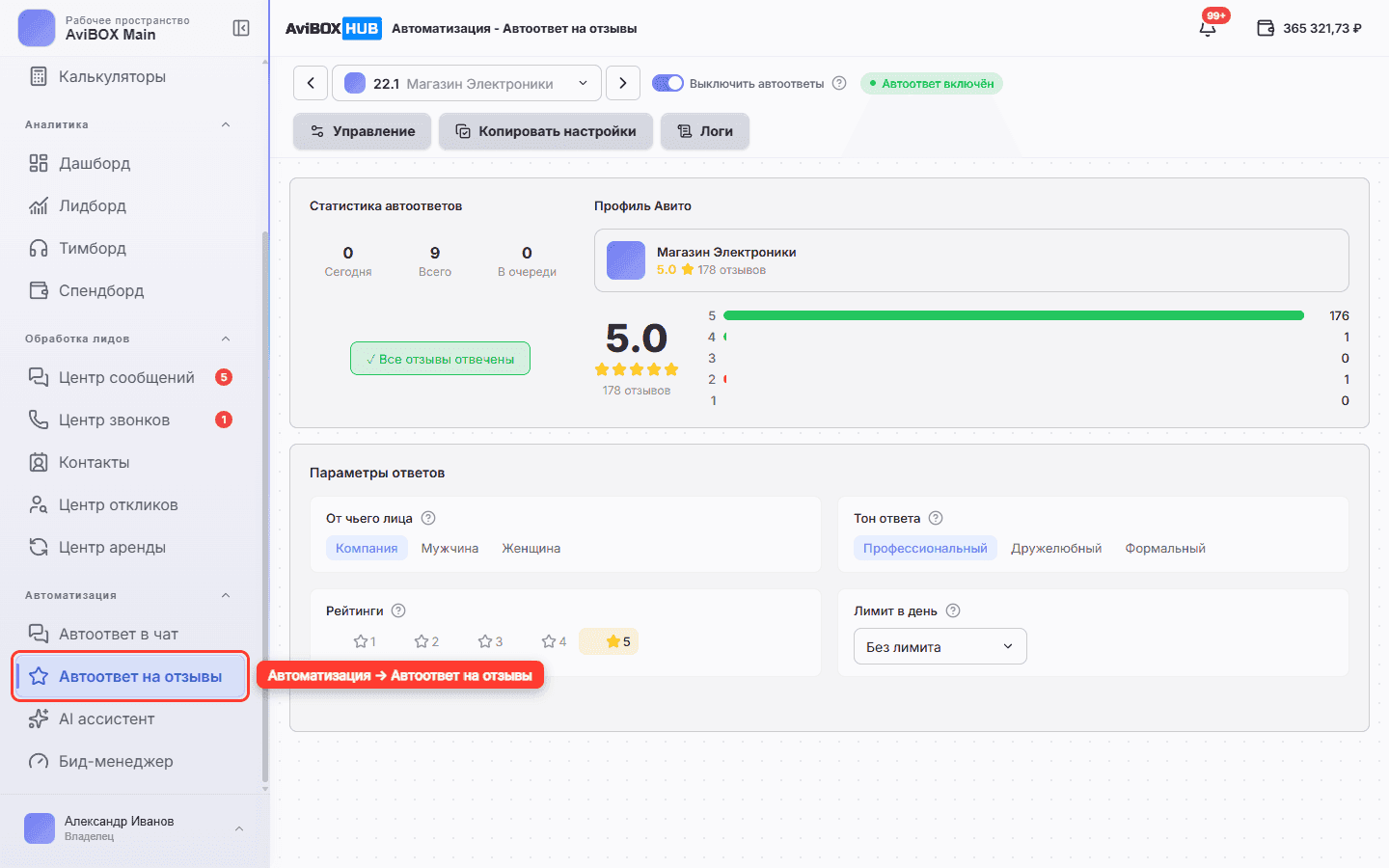Toggle Выключить автоответы switch
This screenshot has height=868, width=1389.
(667, 83)
